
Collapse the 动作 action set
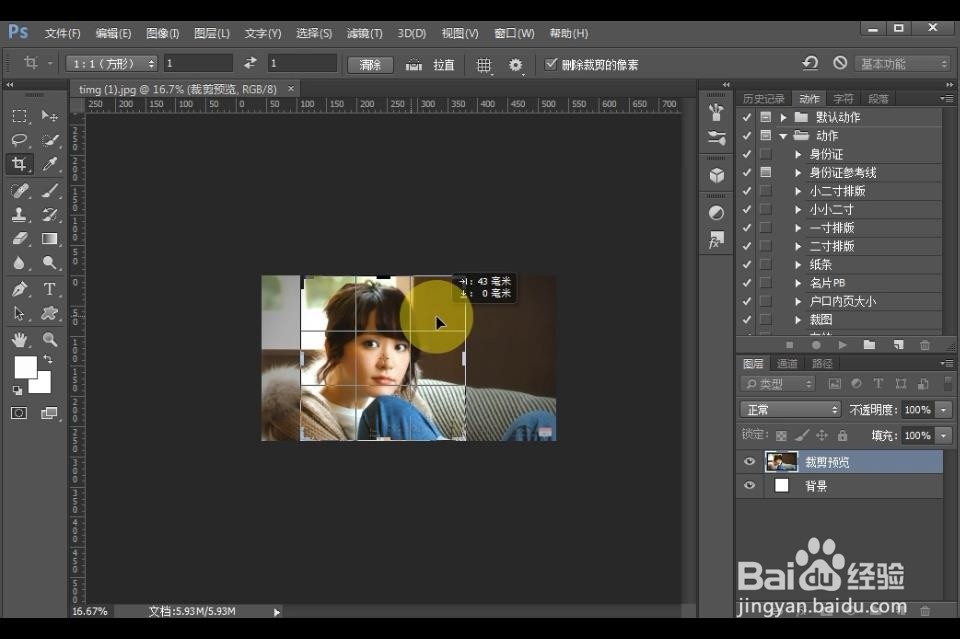(783, 136)
